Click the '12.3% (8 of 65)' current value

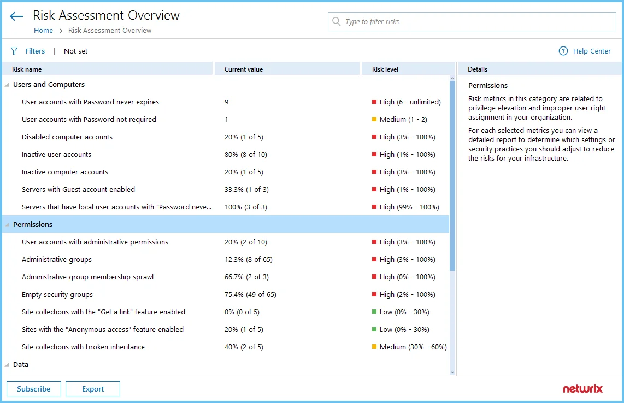(248, 259)
